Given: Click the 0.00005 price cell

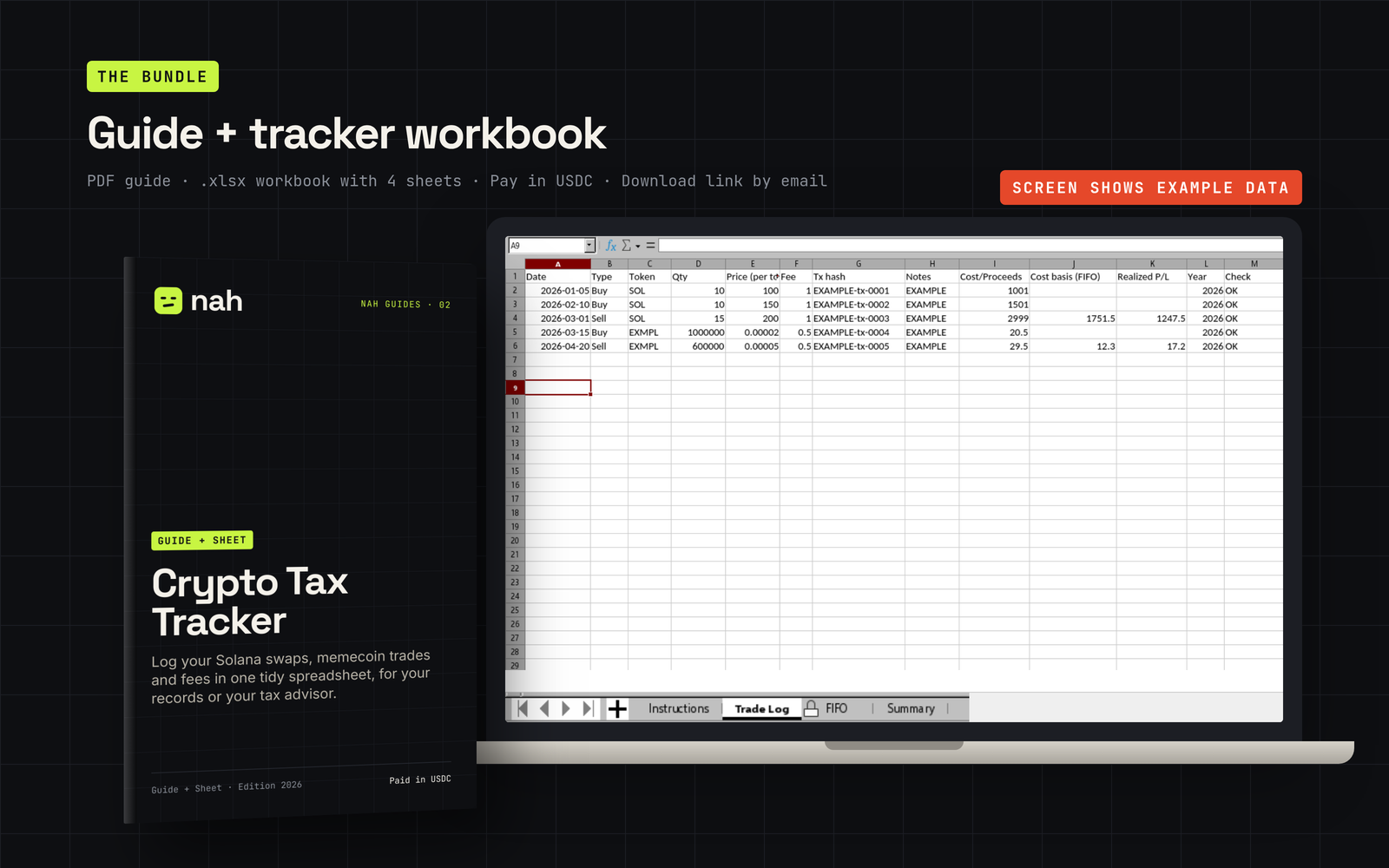Looking at the screenshot, I should point(753,346).
